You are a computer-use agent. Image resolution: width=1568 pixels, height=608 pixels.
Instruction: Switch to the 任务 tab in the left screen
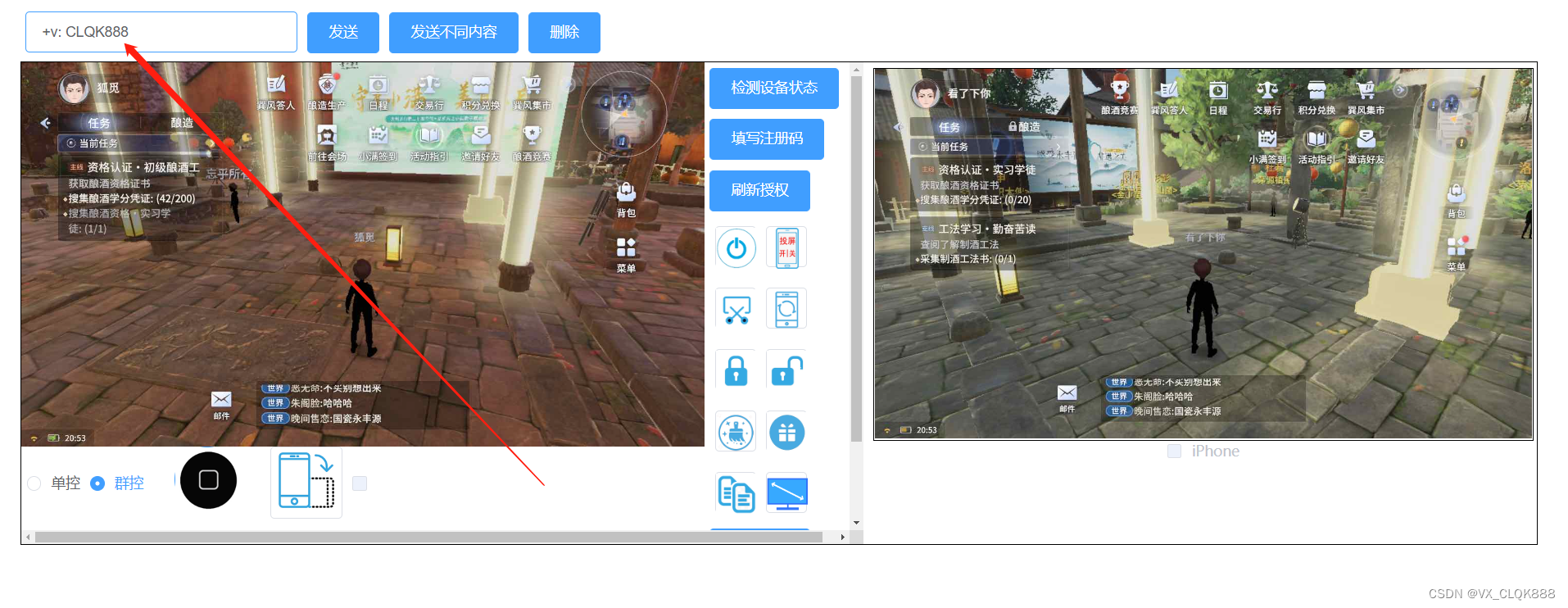[98, 123]
